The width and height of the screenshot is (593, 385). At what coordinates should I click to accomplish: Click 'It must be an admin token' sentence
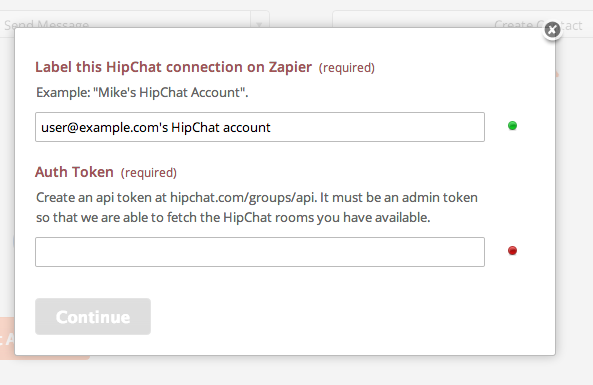pos(399,197)
